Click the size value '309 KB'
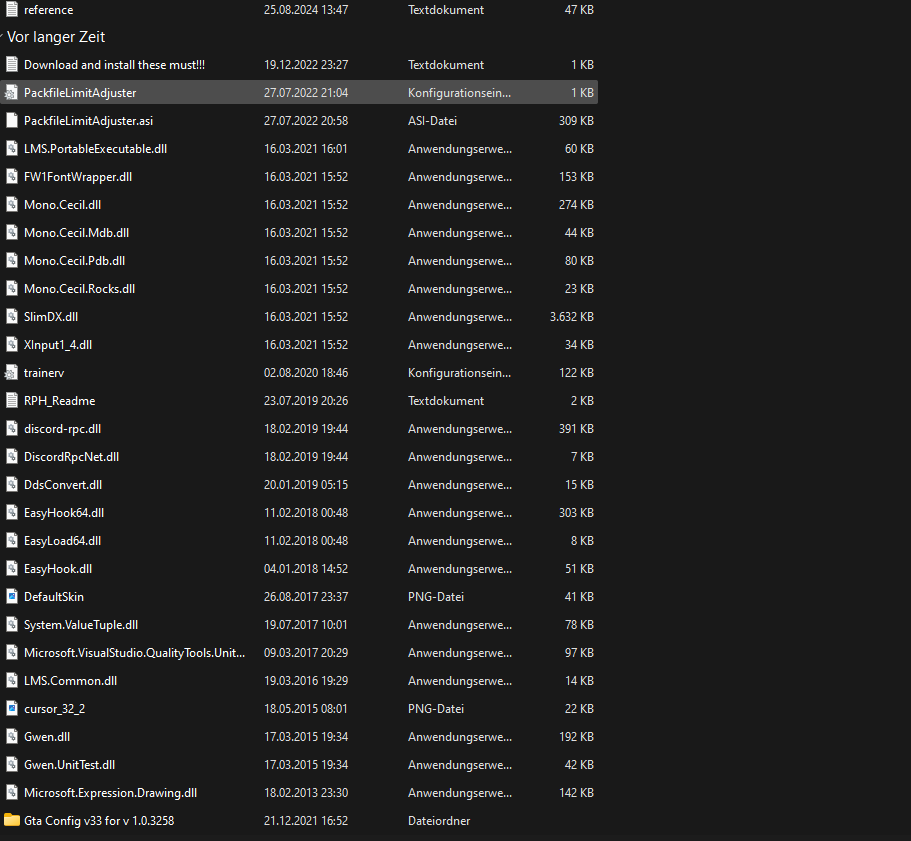 [576, 120]
